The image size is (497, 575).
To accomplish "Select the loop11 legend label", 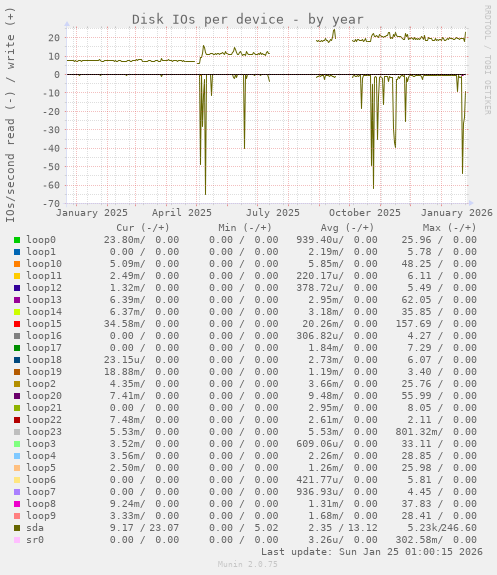I will point(44,276).
